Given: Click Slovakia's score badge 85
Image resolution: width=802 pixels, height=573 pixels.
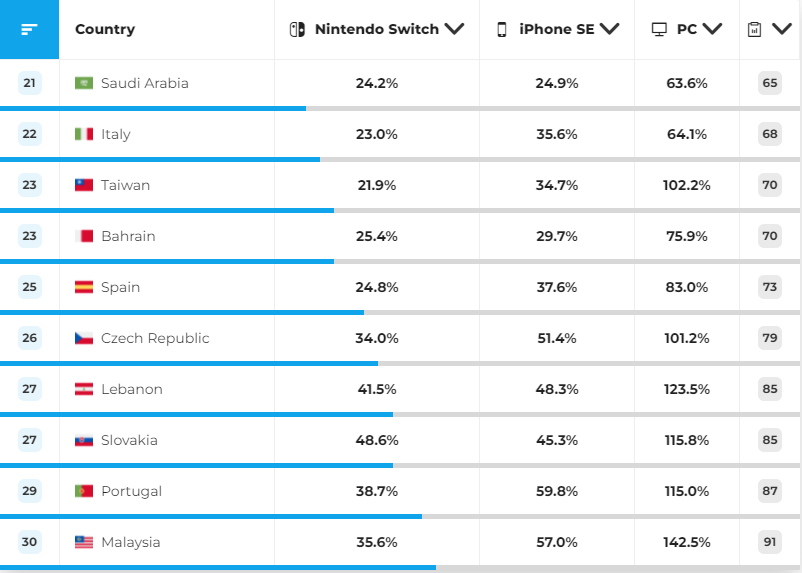Looking at the screenshot, I should pos(769,440).
